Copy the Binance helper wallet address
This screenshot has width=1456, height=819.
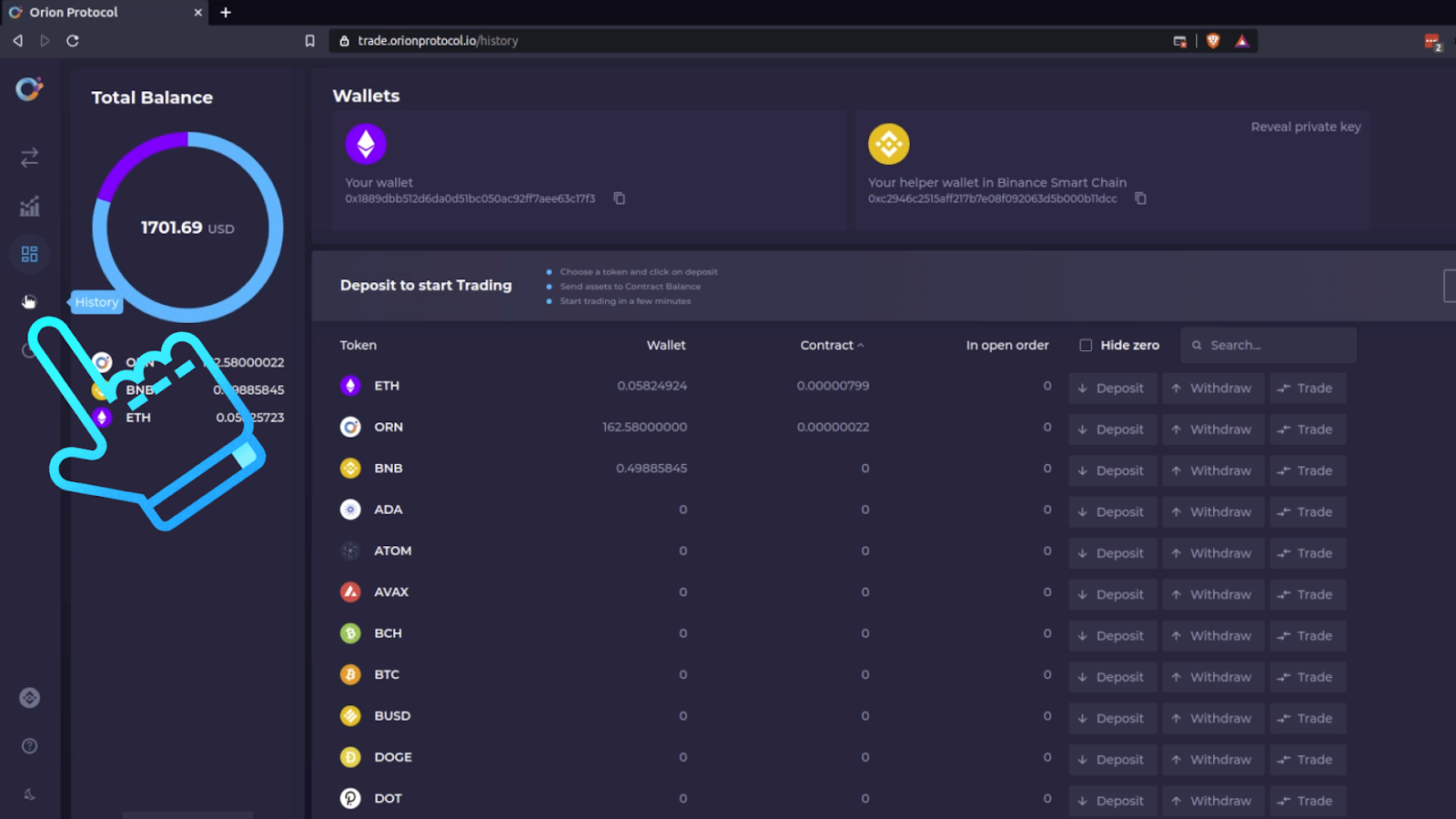1140,198
